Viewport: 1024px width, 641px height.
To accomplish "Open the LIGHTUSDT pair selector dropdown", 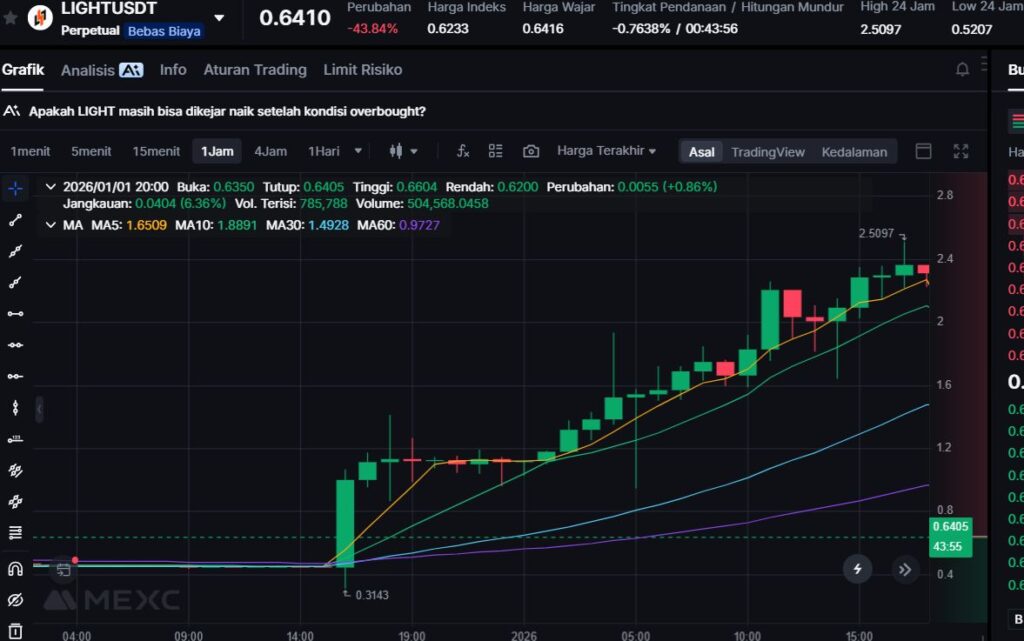I will 219,17.
